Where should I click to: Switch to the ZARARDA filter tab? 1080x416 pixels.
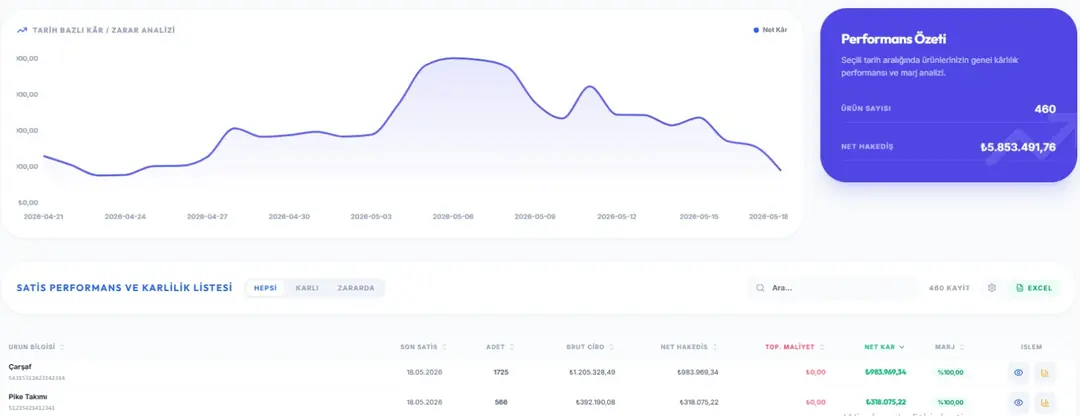click(356, 288)
